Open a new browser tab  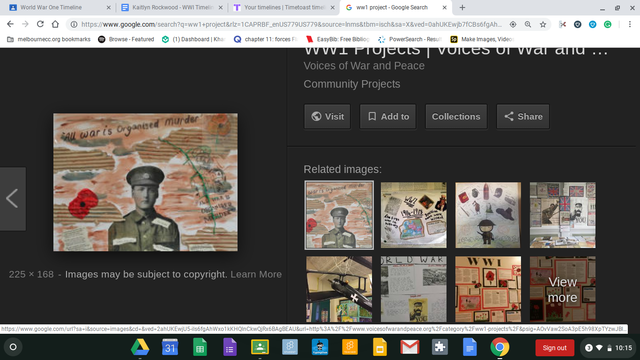coord(462,7)
